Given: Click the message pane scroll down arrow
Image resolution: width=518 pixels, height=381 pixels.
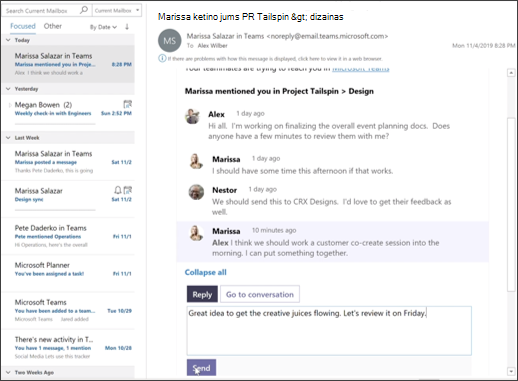Looking at the screenshot, I should click(x=511, y=371).
